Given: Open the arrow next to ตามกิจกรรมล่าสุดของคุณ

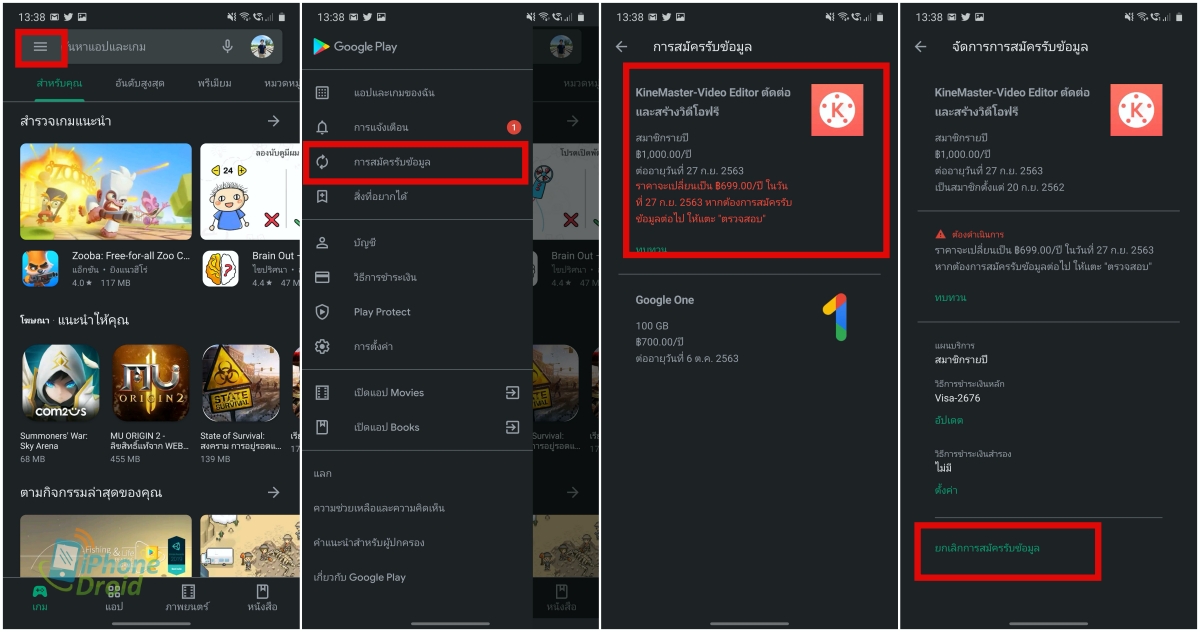Looking at the screenshot, I should click(x=273, y=493).
